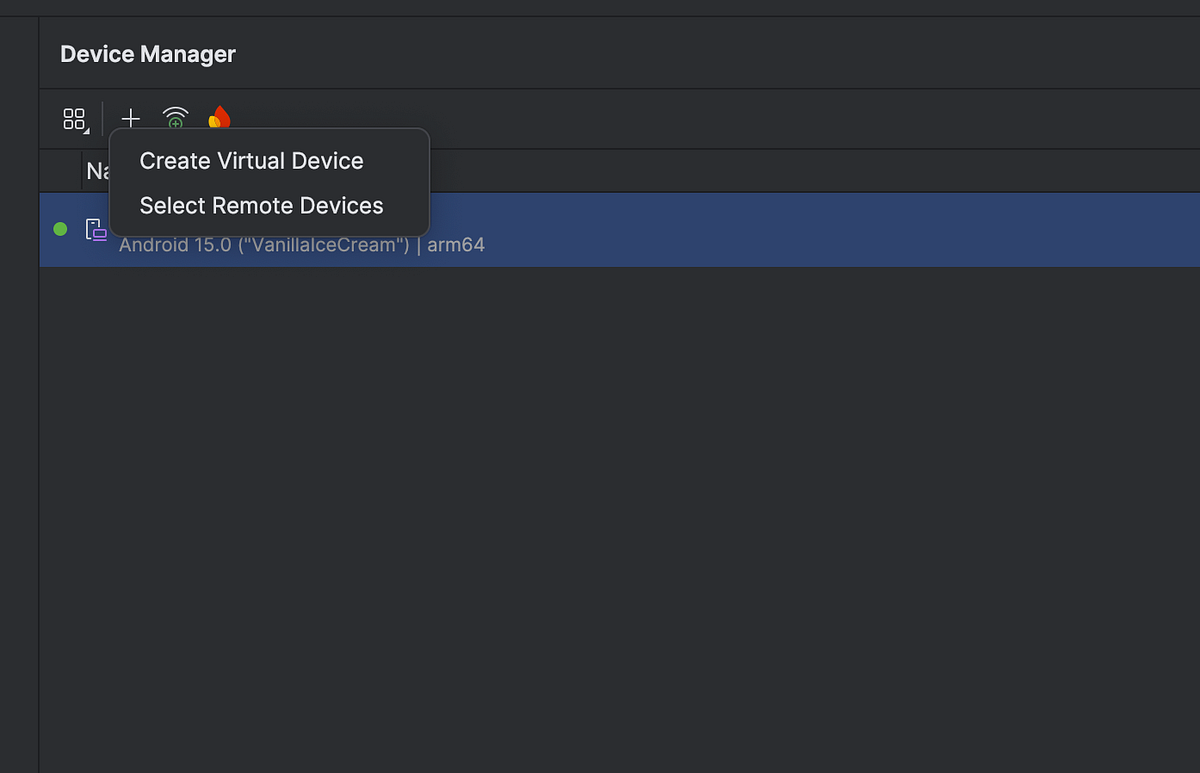Sort by the Name column header
Viewport: 1200px width, 773px height.
click(96, 171)
